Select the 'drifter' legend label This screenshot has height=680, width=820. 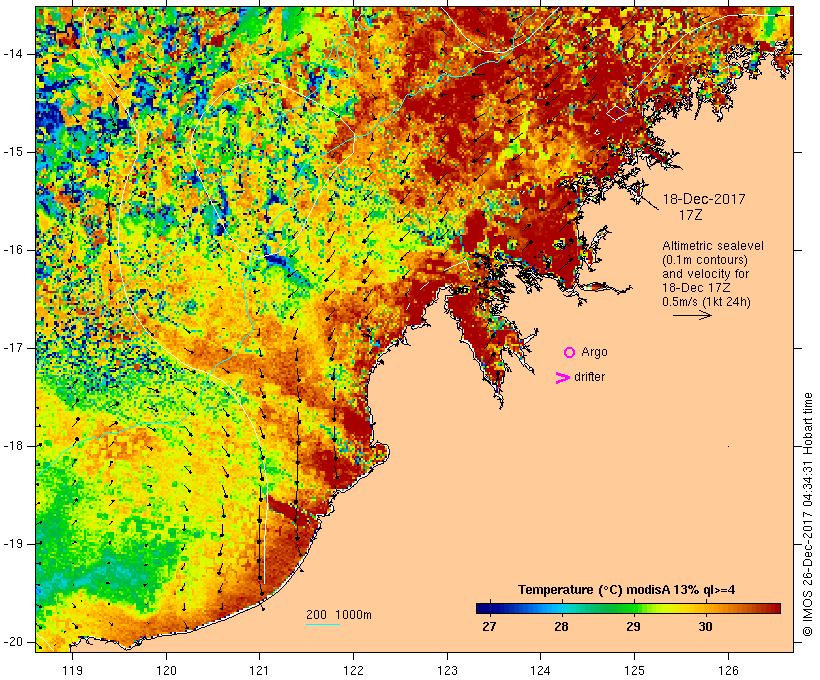[x=589, y=377]
